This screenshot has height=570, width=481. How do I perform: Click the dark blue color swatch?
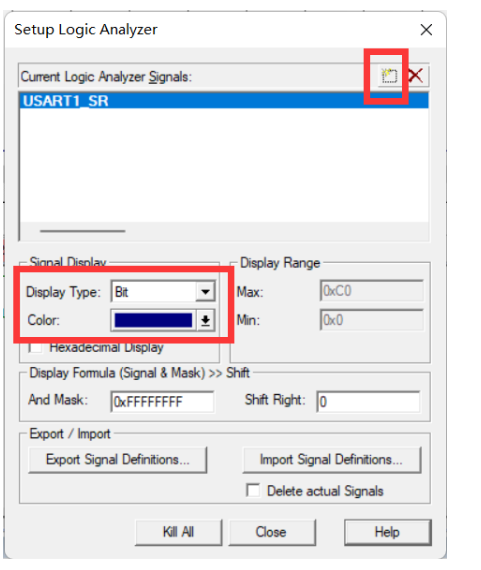point(153,321)
